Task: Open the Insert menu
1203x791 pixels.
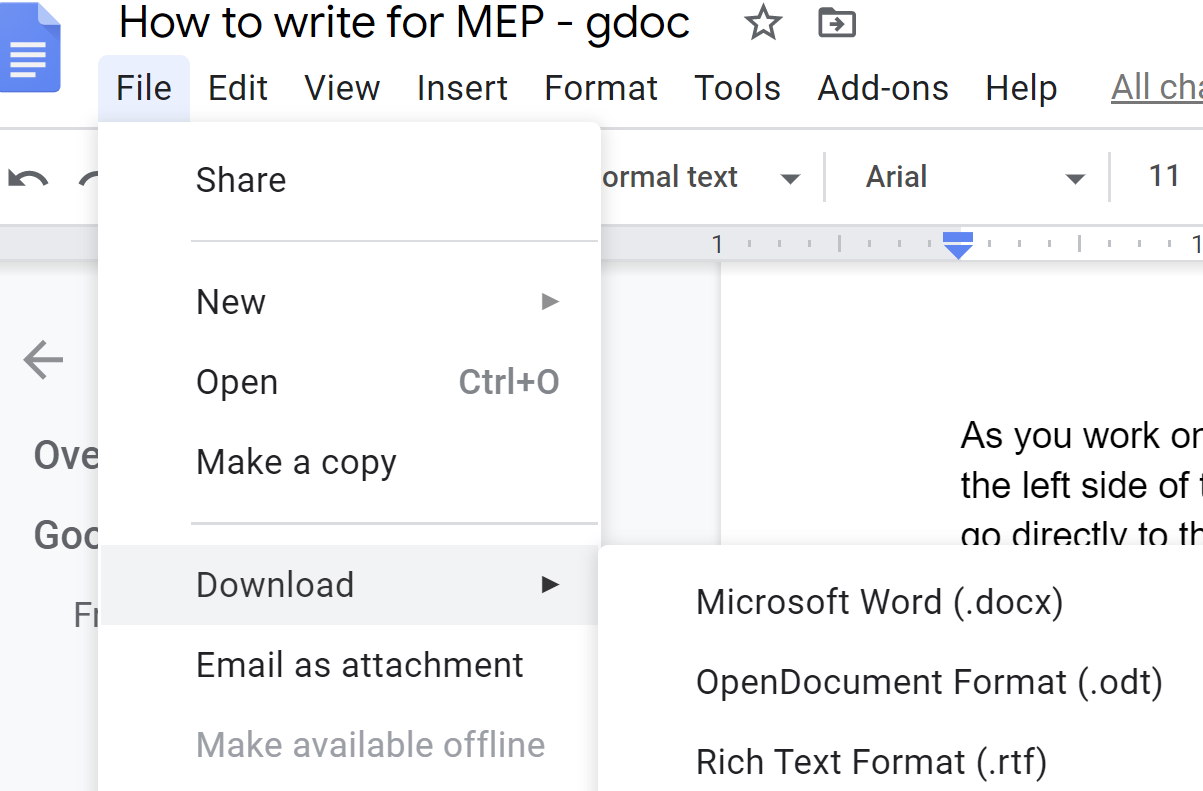Action: (462, 88)
